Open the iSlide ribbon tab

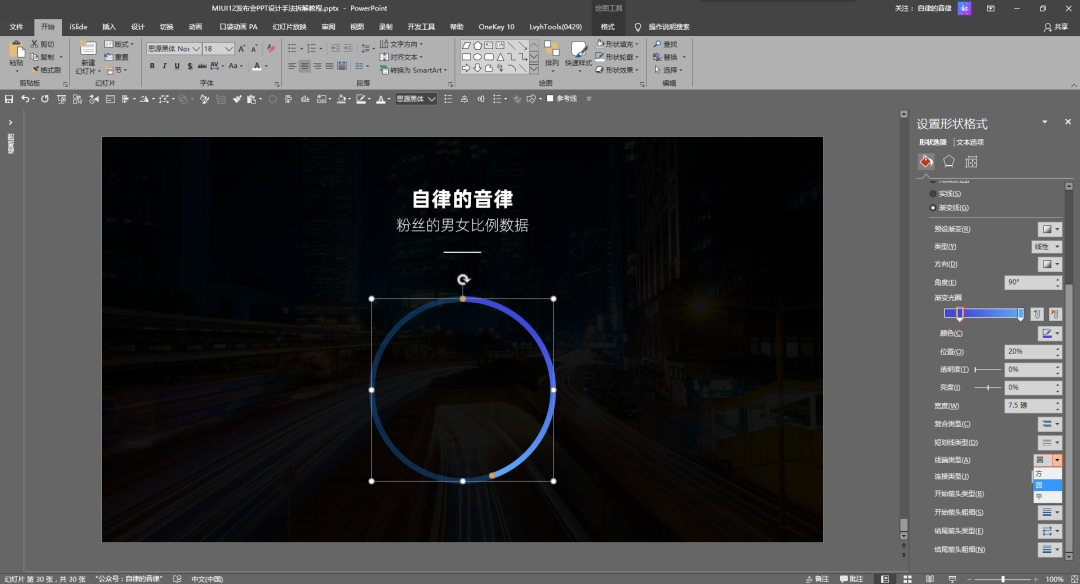[x=77, y=27]
